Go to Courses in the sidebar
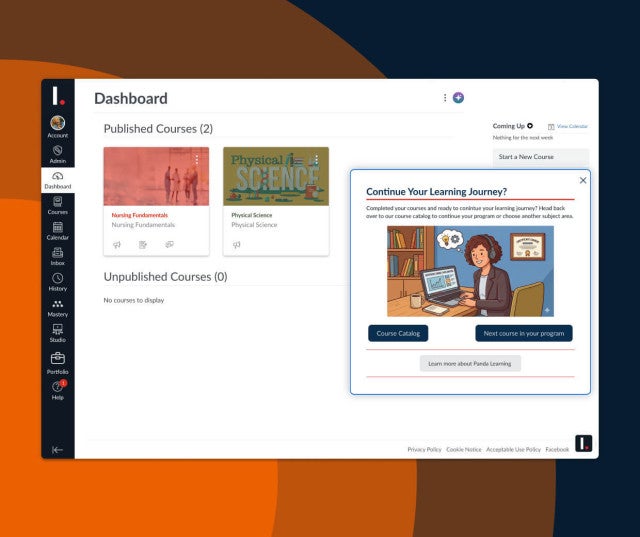 tap(58, 205)
